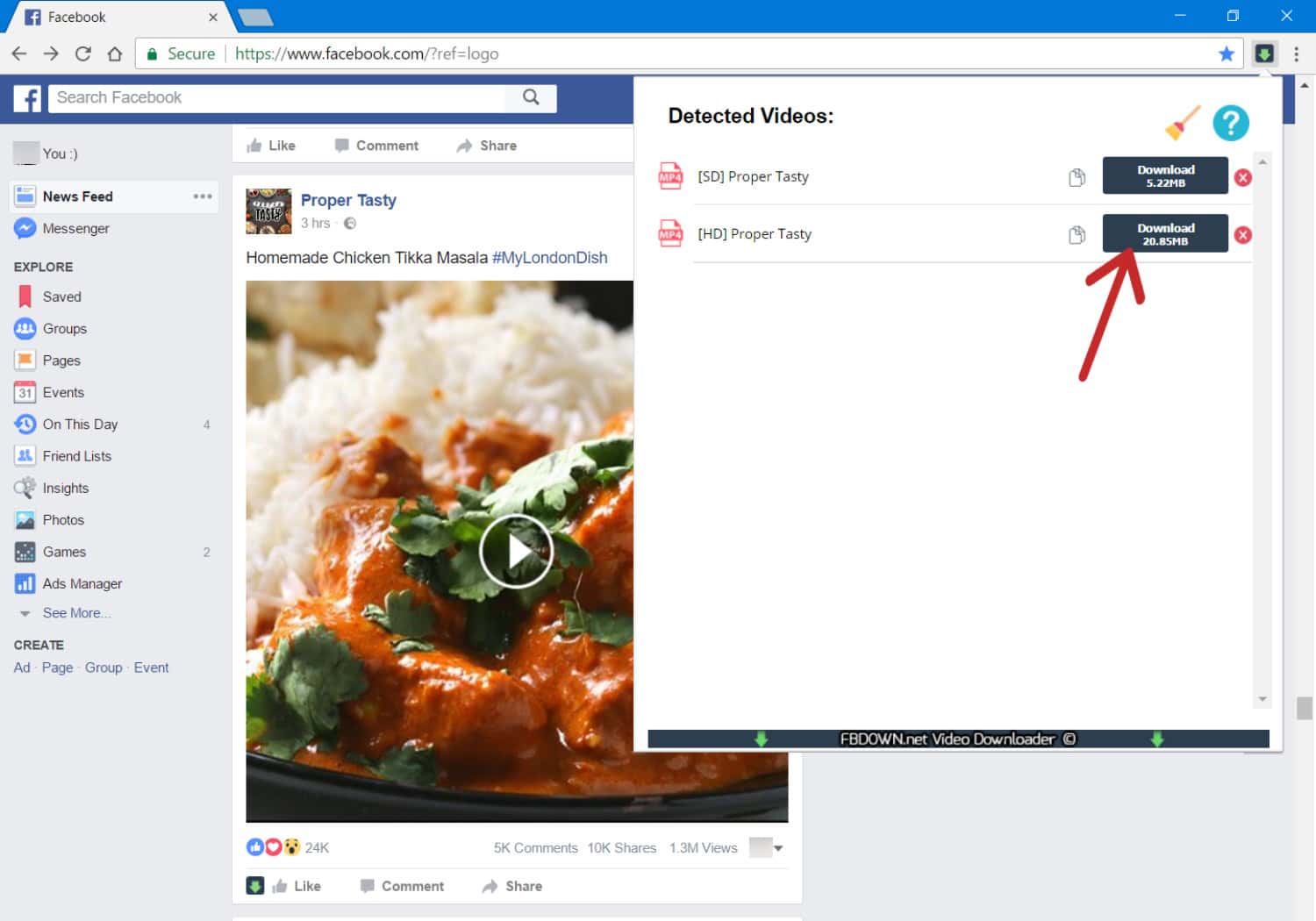The image size is (1316, 921).
Task: Open On This Day
Action: [x=67, y=424]
